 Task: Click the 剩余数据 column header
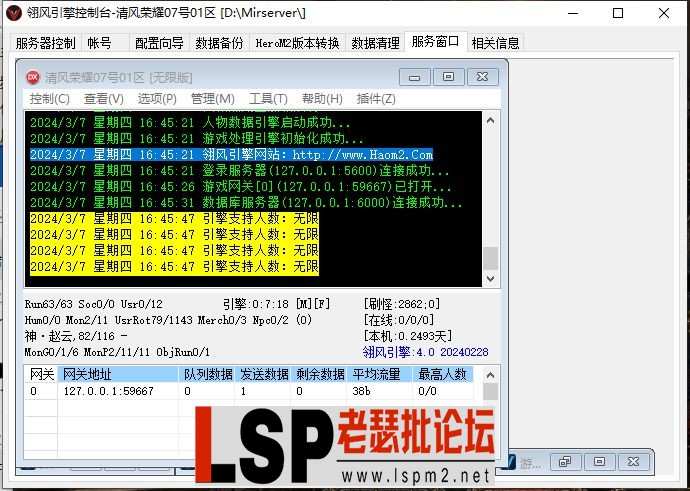319,374
